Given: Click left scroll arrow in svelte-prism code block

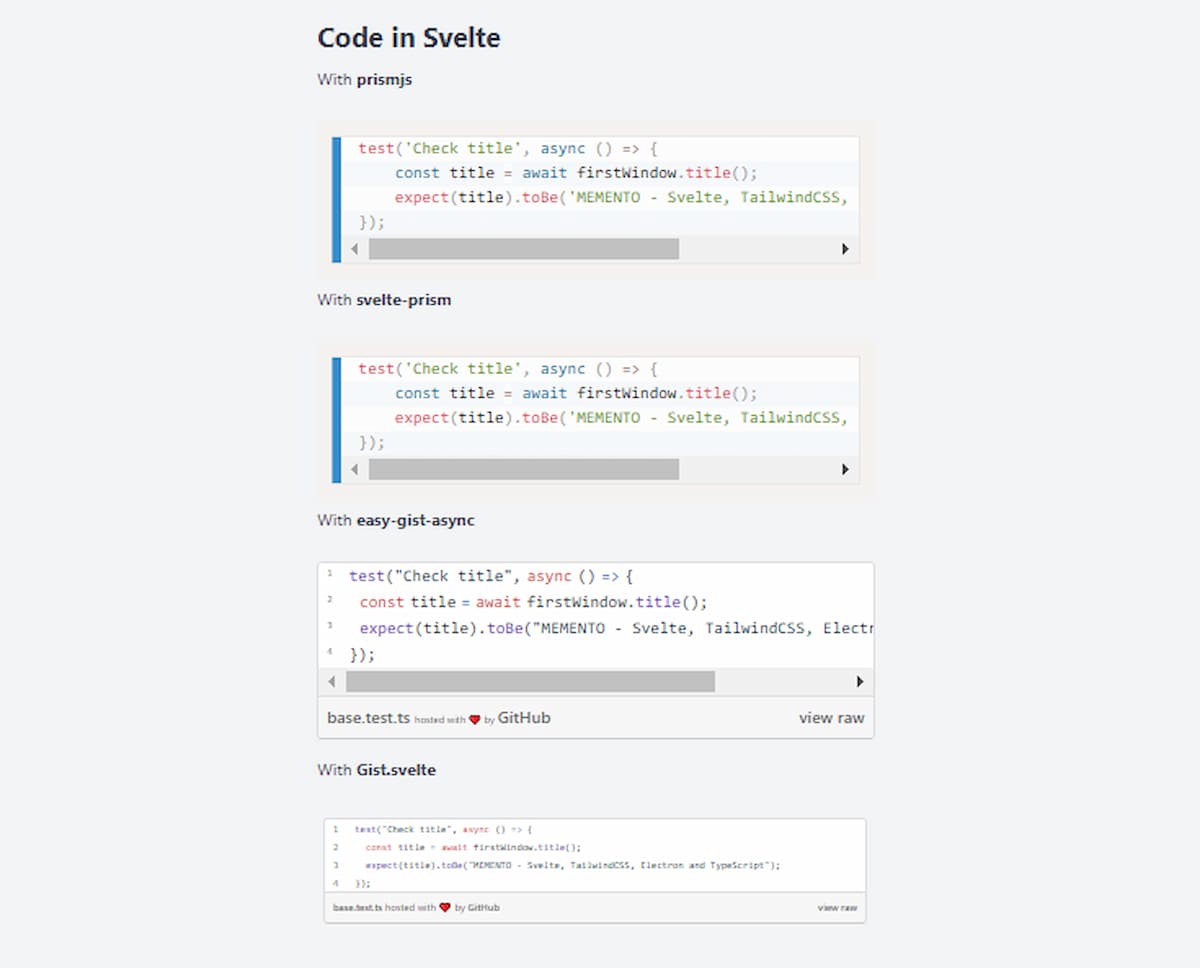Looking at the screenshot, I should (x=355, y=469).
